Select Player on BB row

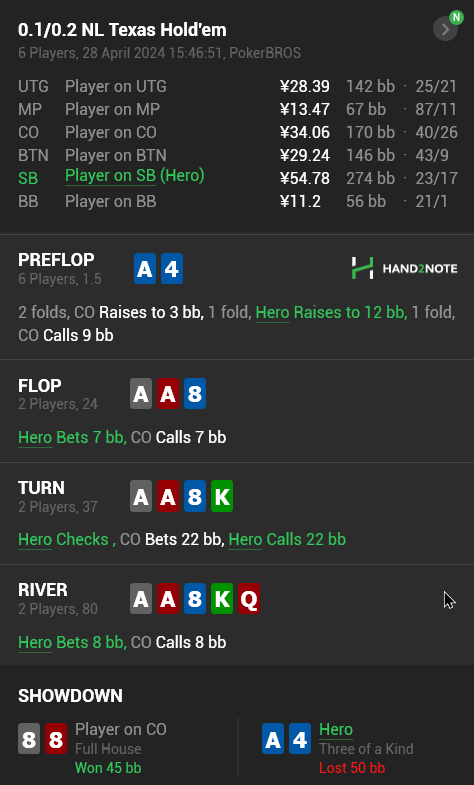(238, 201)
